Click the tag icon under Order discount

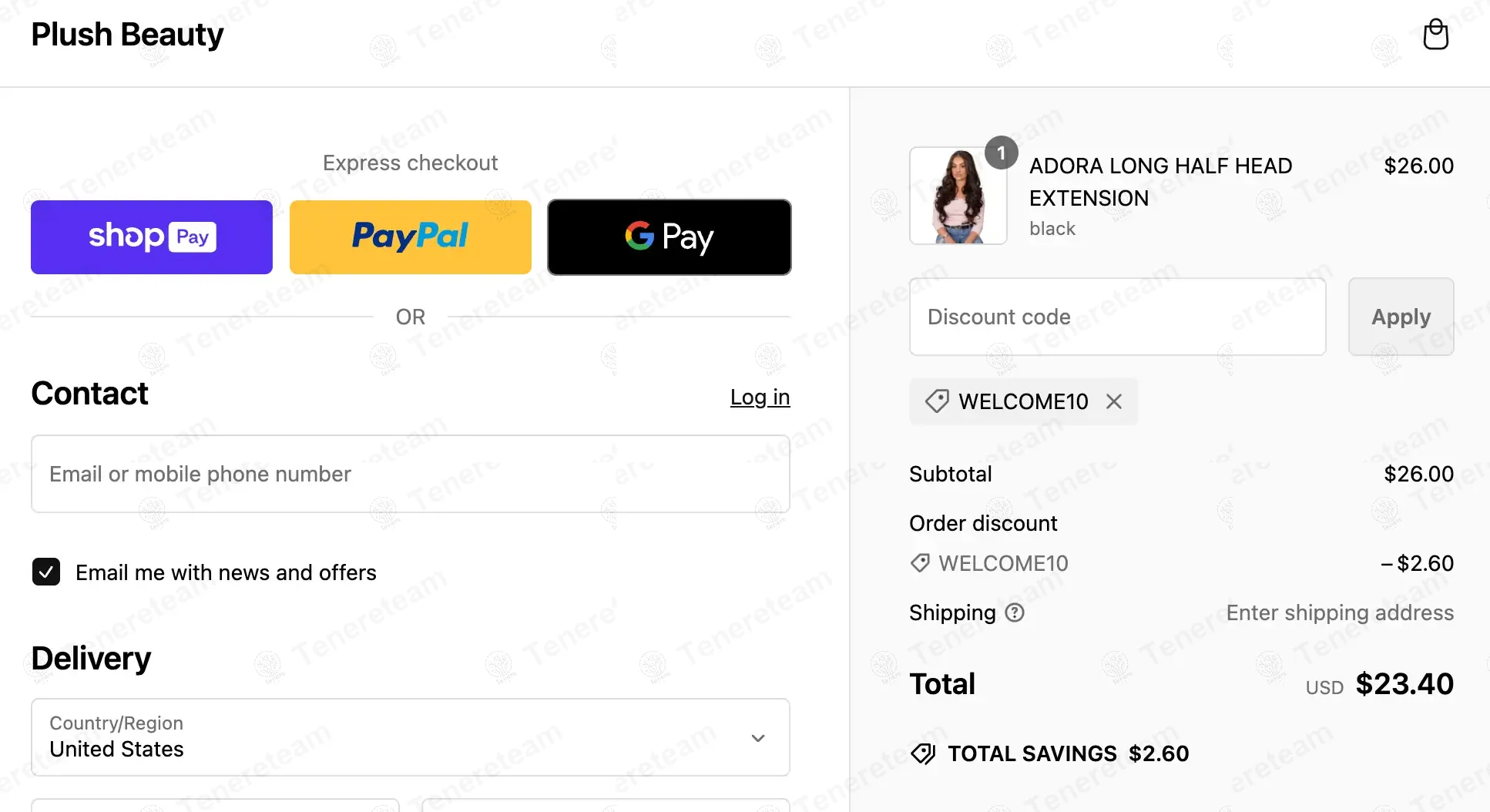920,563
